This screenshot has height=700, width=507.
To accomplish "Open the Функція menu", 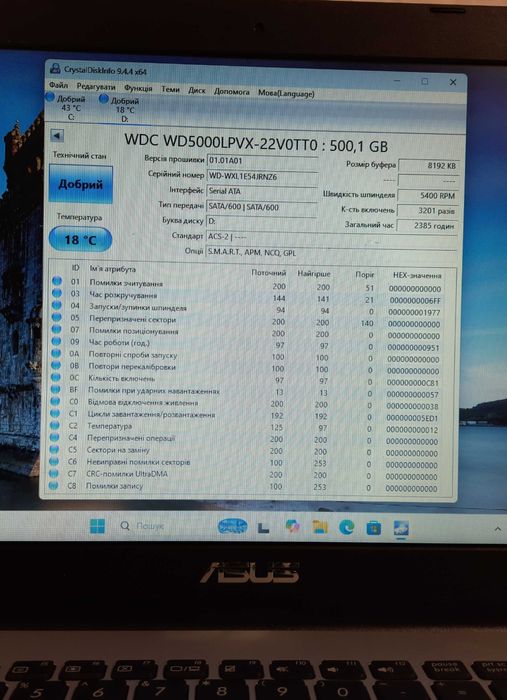I will click(138, 88).
